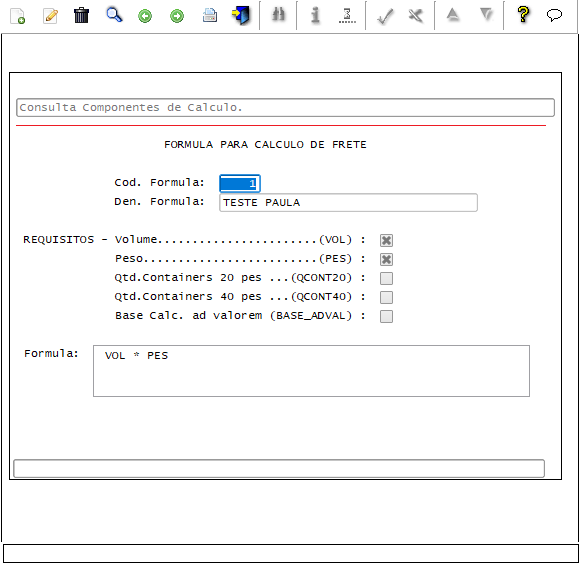Click the 'Cod. Formula:' label
582x568 pixels.
[x=159, y=183]
